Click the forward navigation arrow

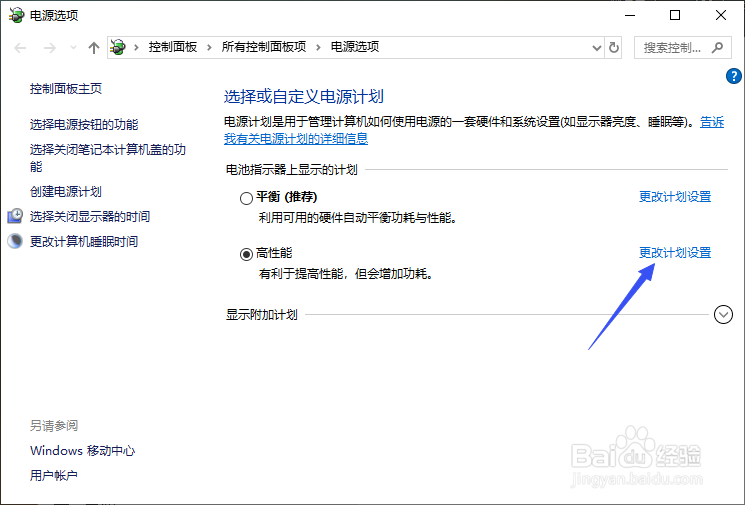pyautogui.click(x=49, y=48)
